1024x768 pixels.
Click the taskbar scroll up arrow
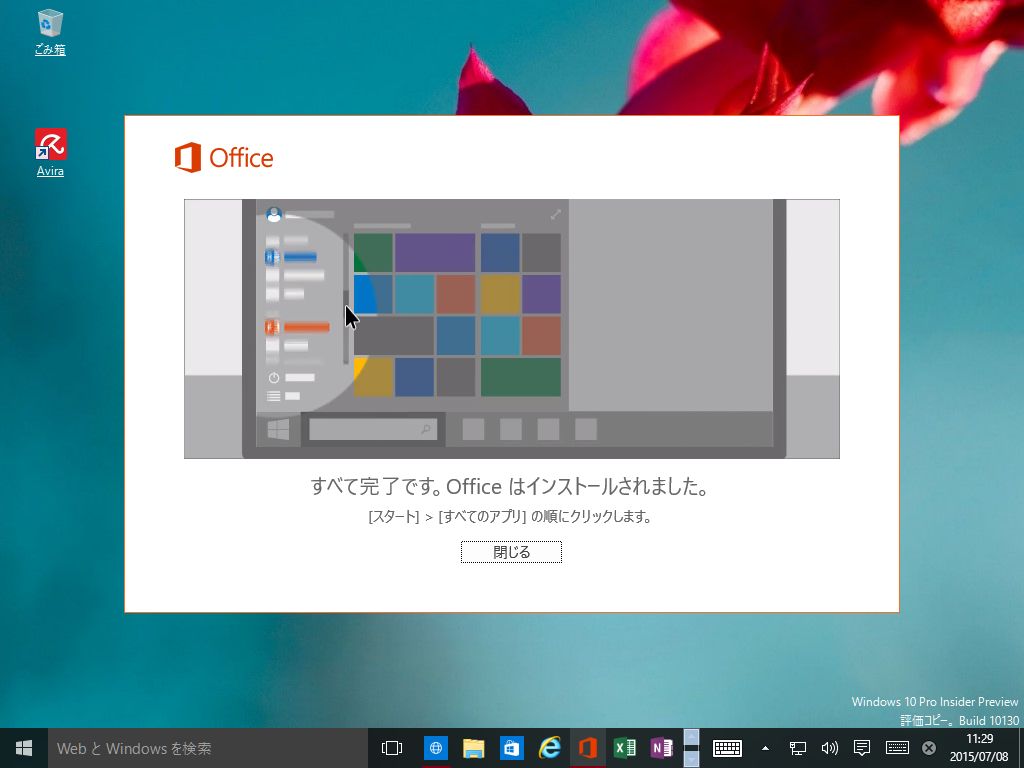point(692,736)
